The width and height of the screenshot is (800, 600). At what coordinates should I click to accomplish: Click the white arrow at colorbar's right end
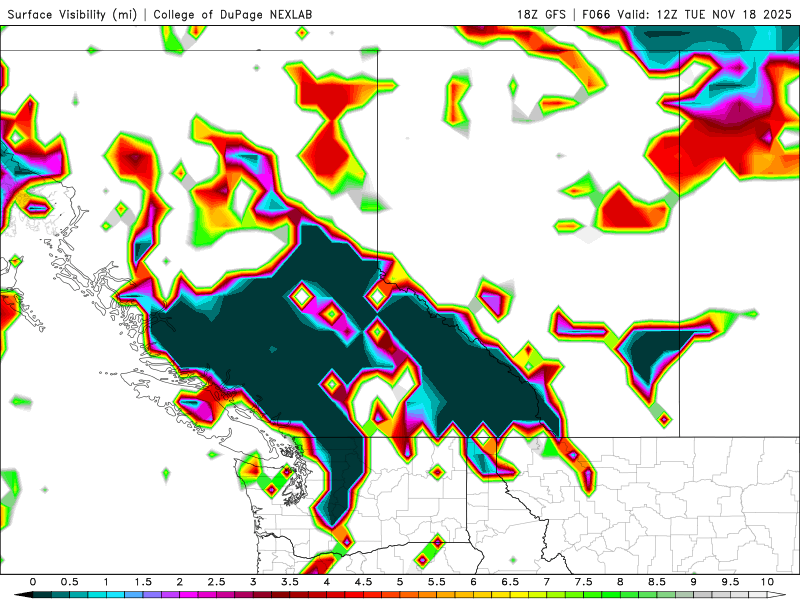click(777, 595)
